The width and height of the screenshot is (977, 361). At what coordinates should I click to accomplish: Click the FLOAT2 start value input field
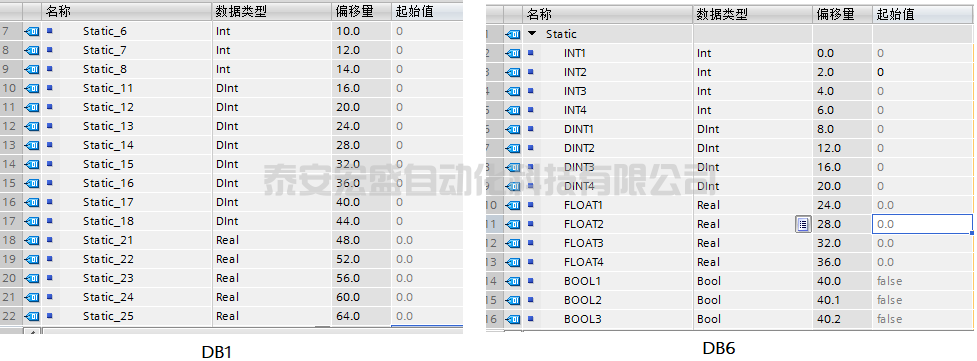(x=923, y=224)
